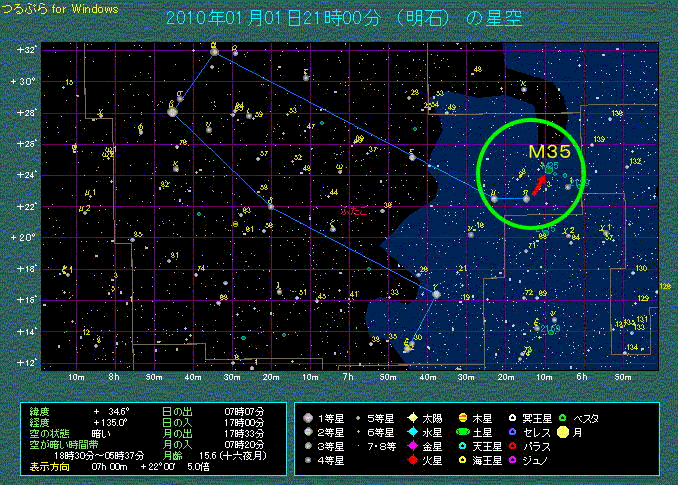Screen dimensions: 678x485
Task: Click the Sun (太陽) legend icon
Action: tap(411, 417)
